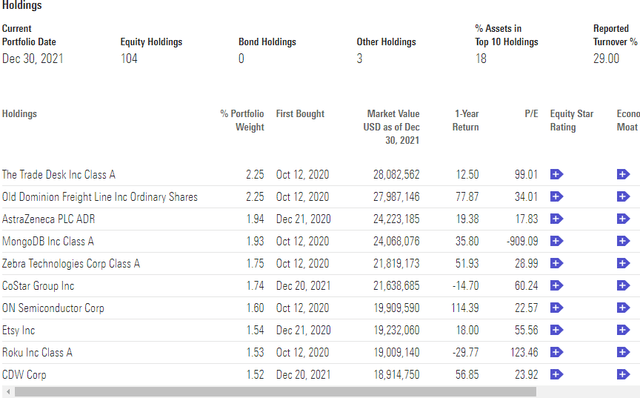Viewport: 640px width, 398px height.
Task: Select the Bond Holdings value 0
Action: tap(241, 59)
